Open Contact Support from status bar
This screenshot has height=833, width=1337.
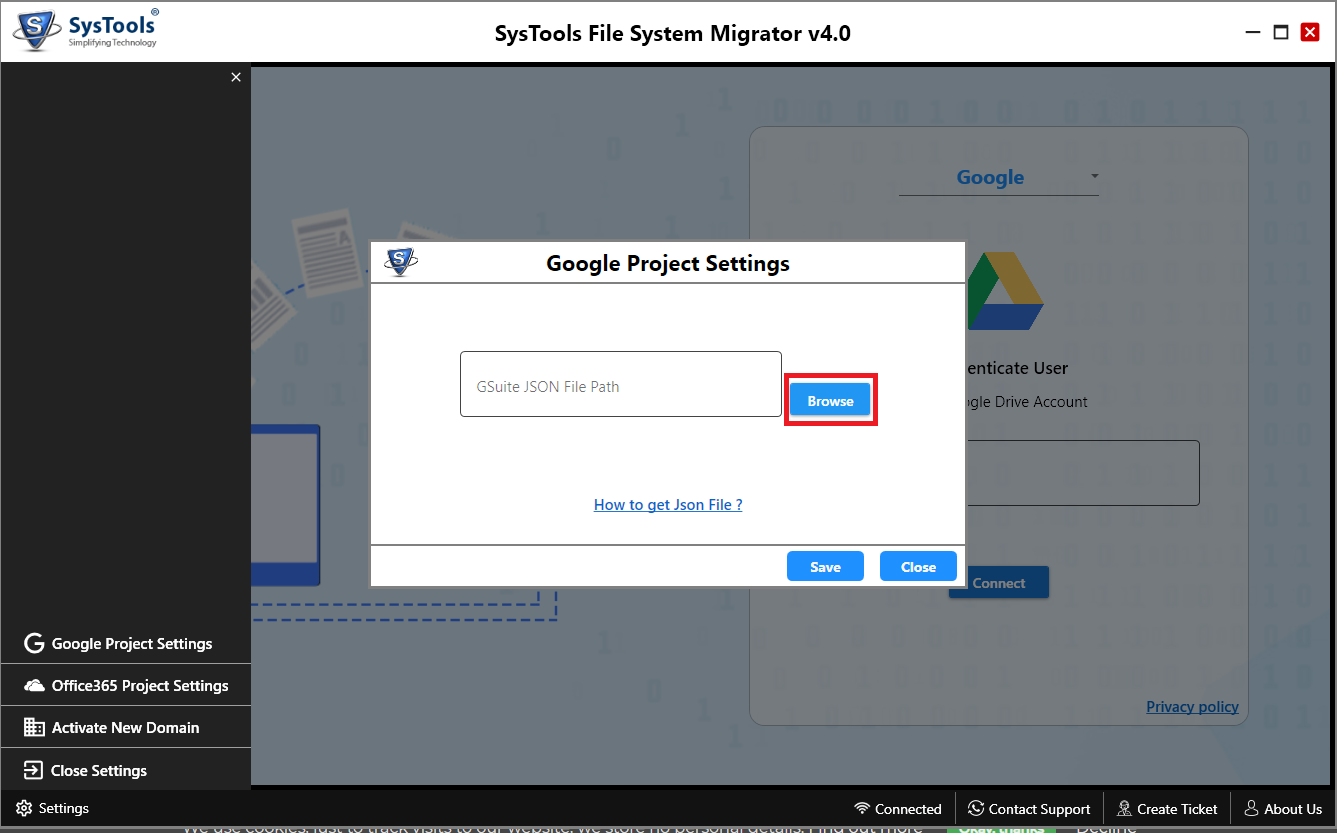tap(1039, 809)
